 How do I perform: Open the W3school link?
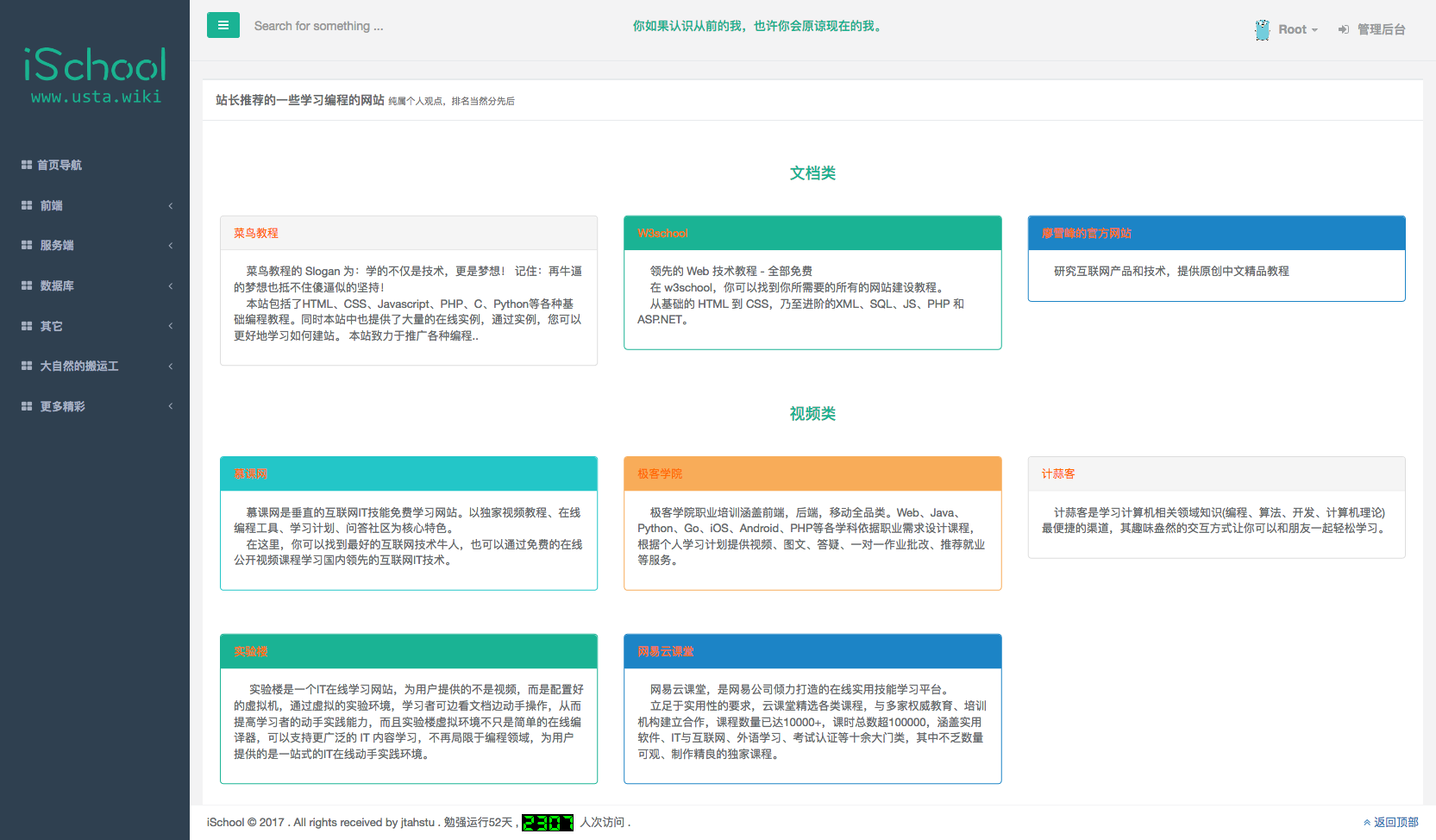tap(662, 233)
